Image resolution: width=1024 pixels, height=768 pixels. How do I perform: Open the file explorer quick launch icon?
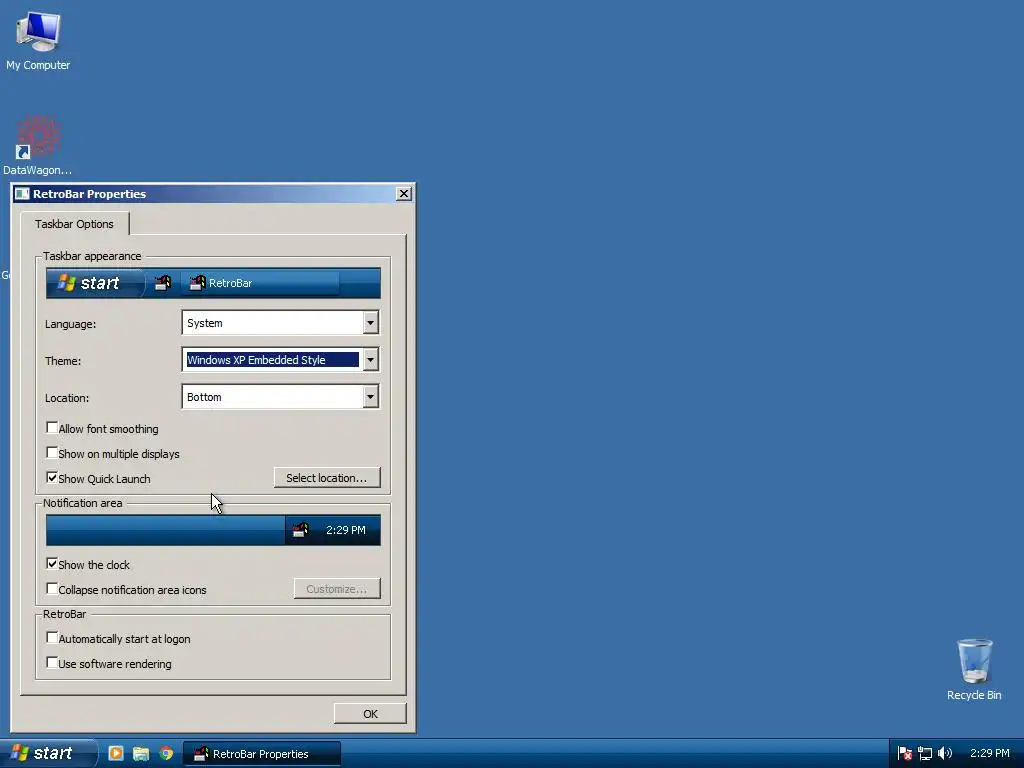140,753
